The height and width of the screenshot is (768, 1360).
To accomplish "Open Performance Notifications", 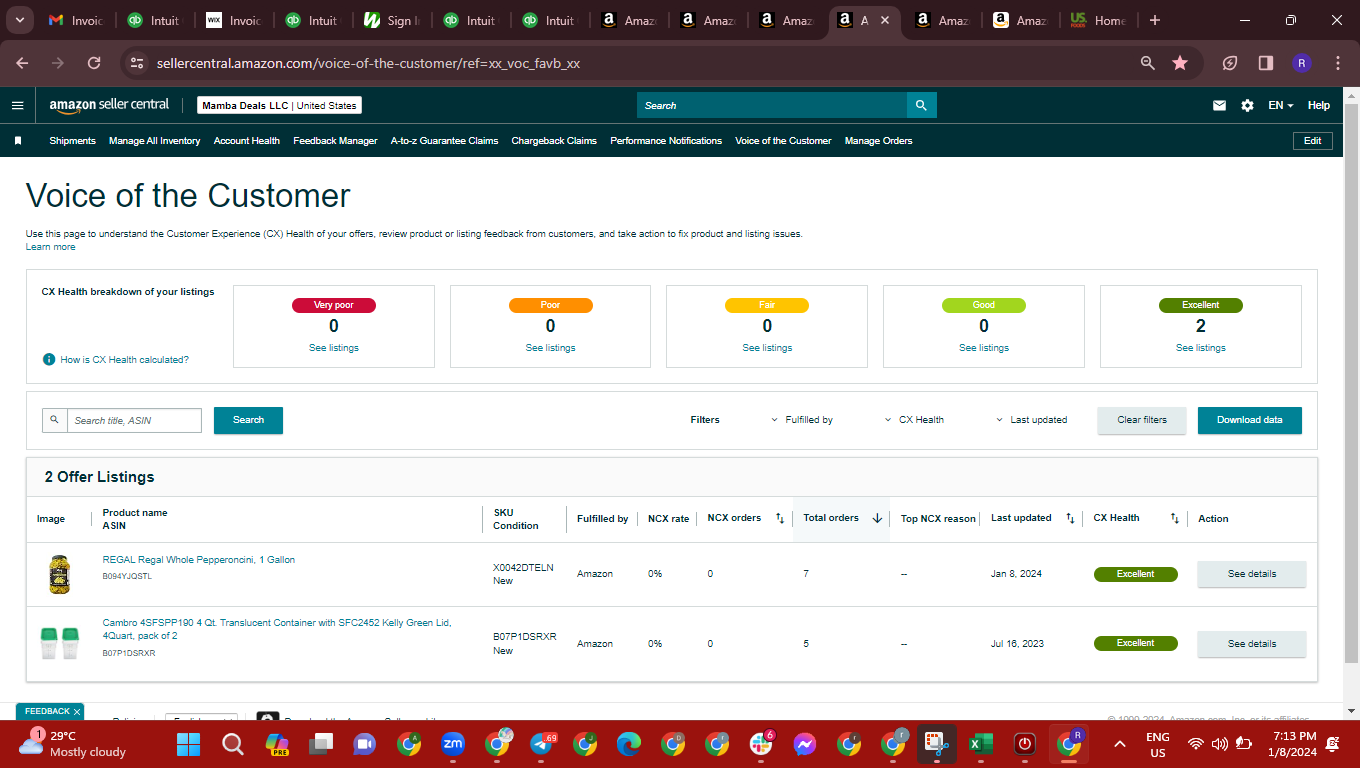I will pyautogui.click(x=666, y=141).
